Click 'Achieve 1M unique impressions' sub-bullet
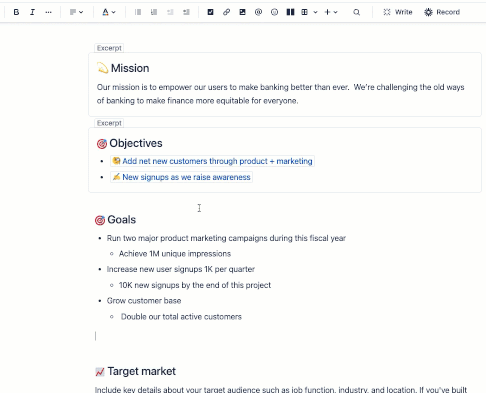486x393 pixels. [x=175, y=254]
